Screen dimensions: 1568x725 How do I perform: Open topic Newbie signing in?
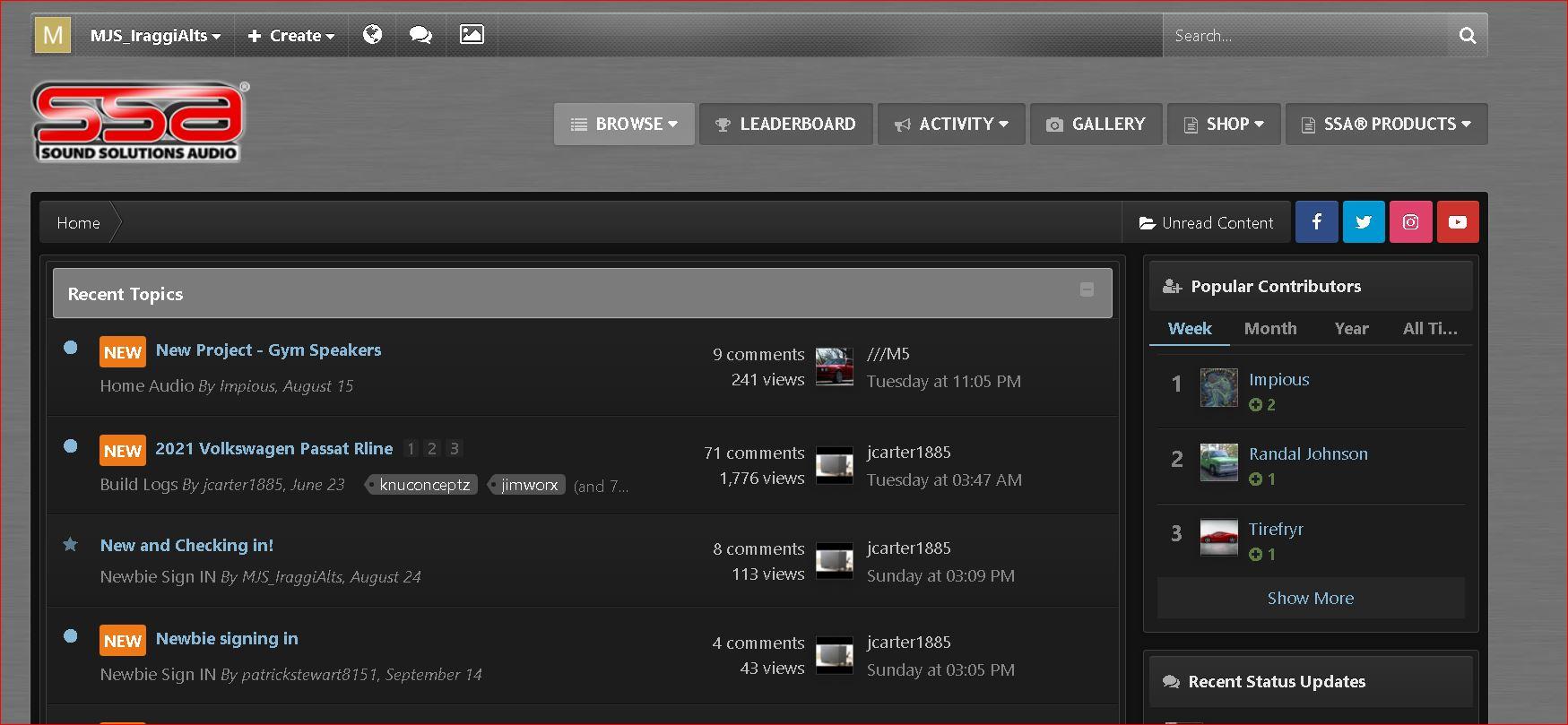227,638
